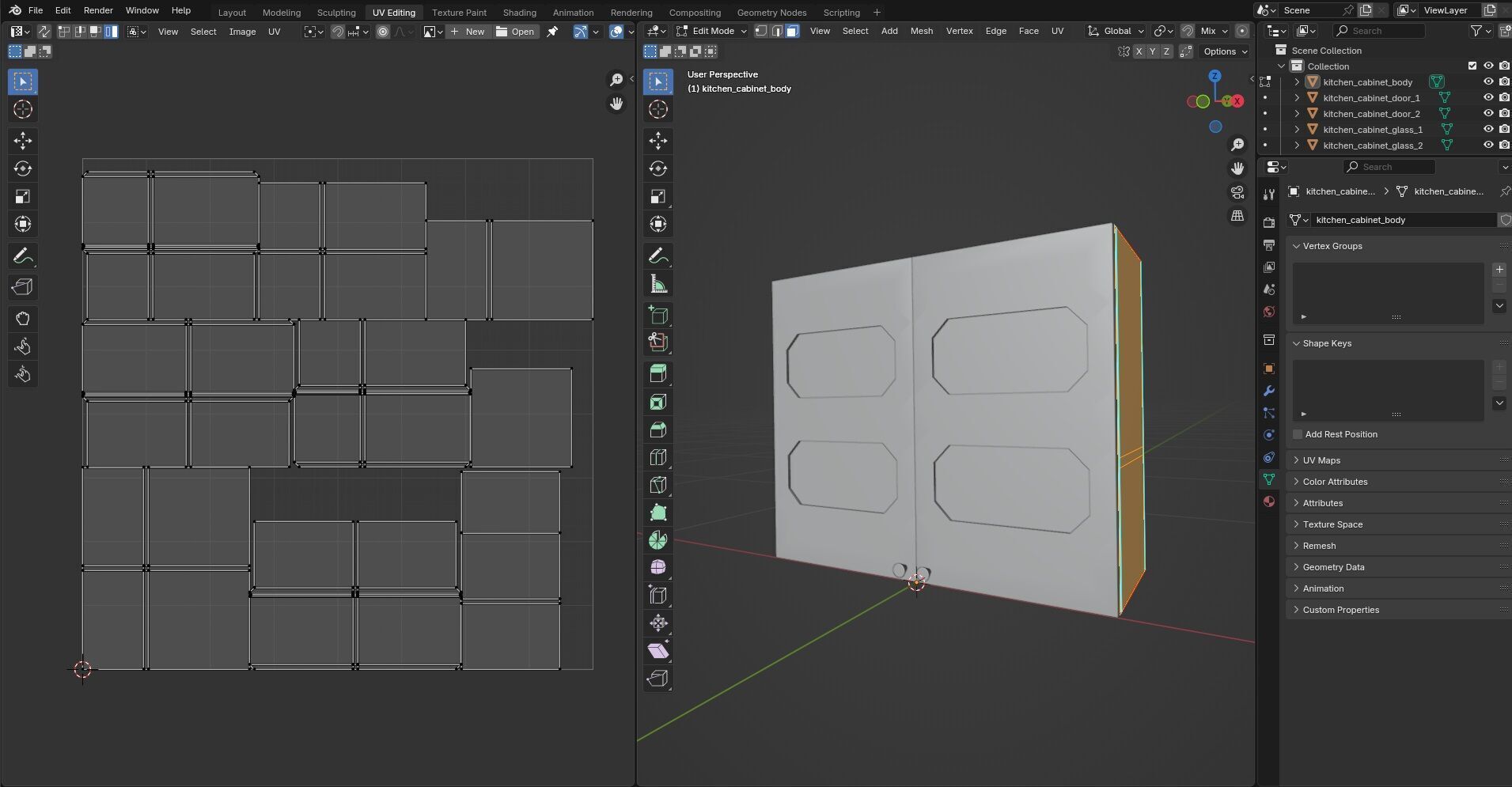Switch to the Texture Paint workspace tab
The width and height of the screenshot is (1512, 787).
459,12
